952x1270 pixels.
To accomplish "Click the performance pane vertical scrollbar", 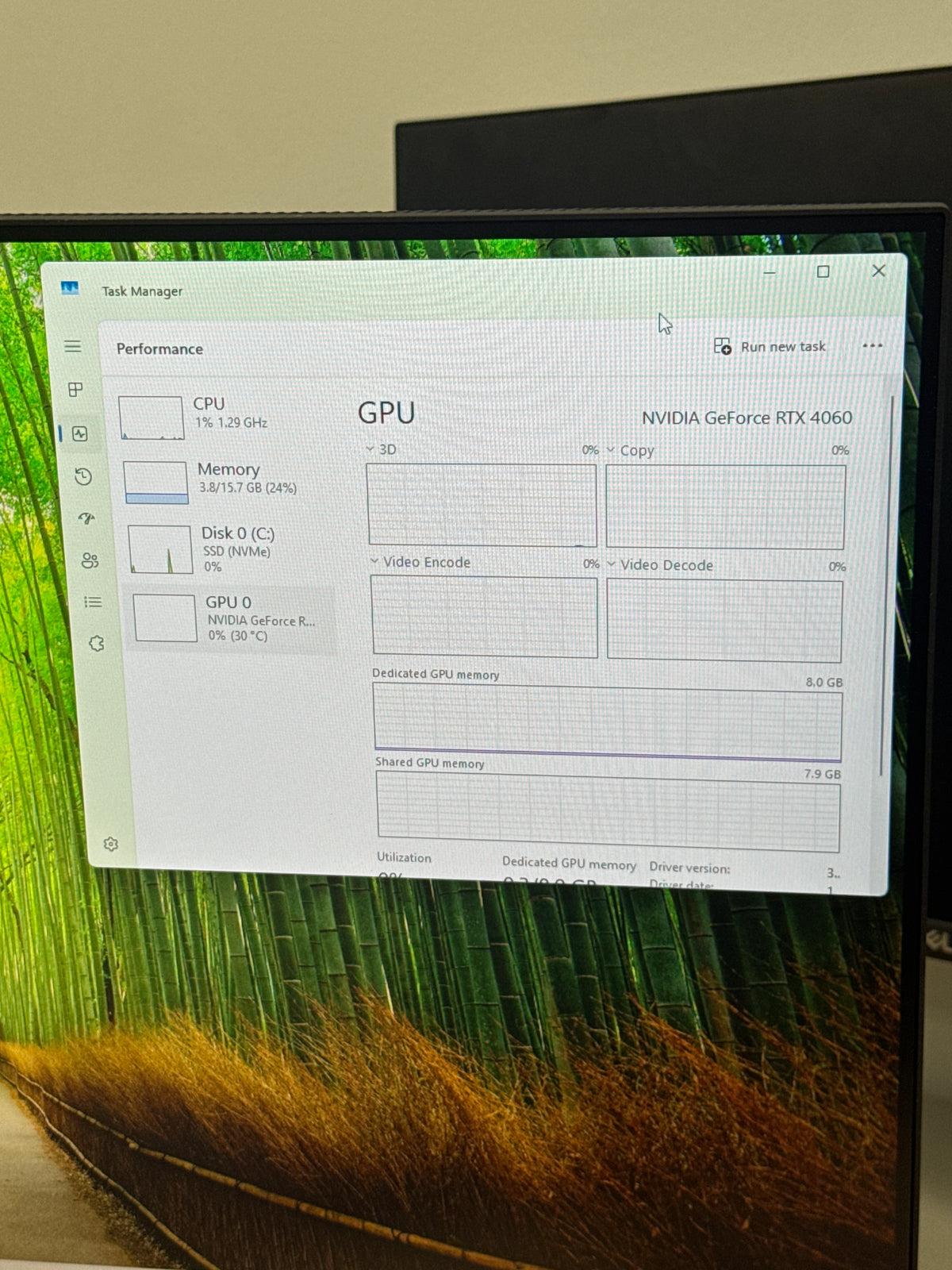I will (x=886, y=586).
